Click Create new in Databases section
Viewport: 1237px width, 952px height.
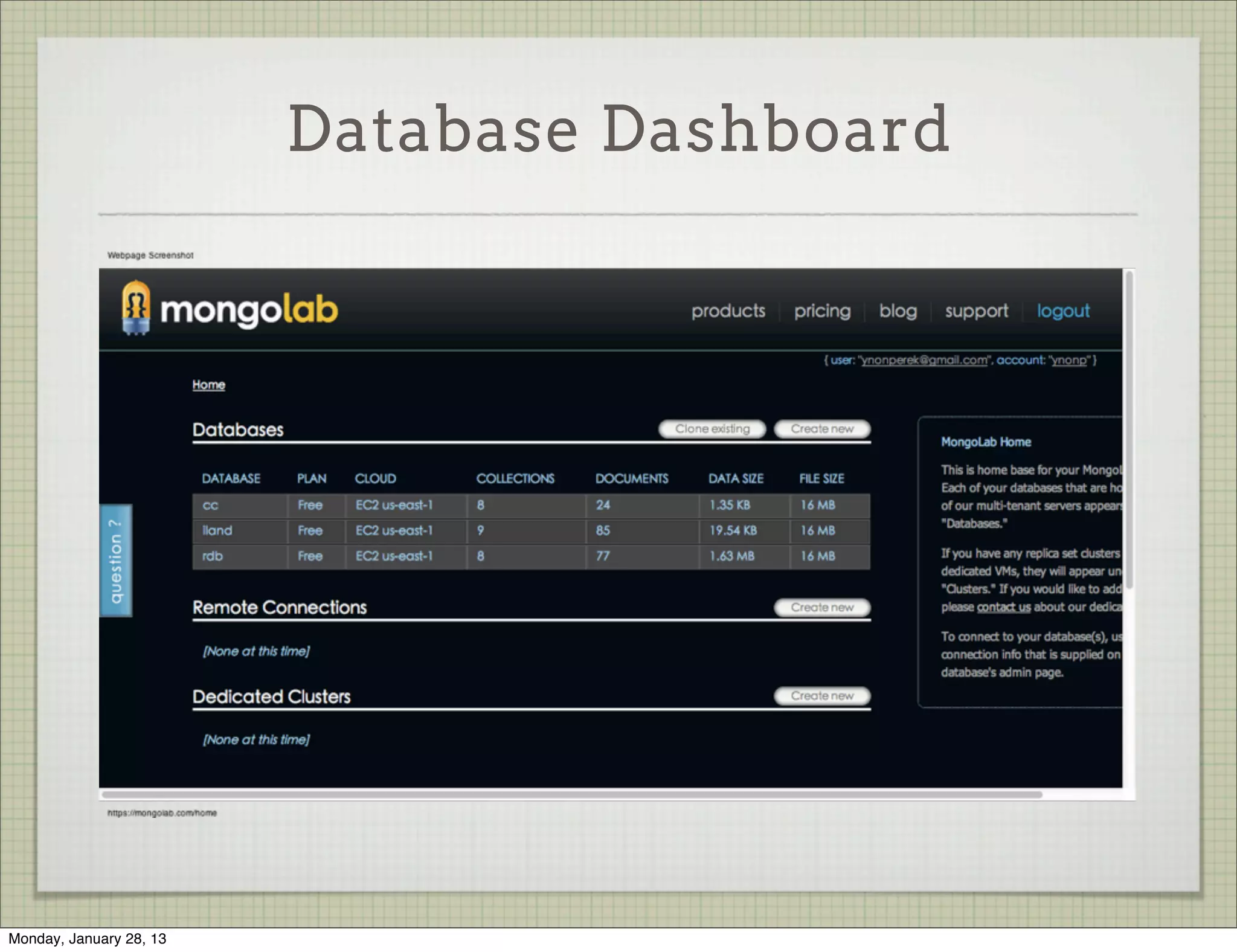click(x=822, y=429)
